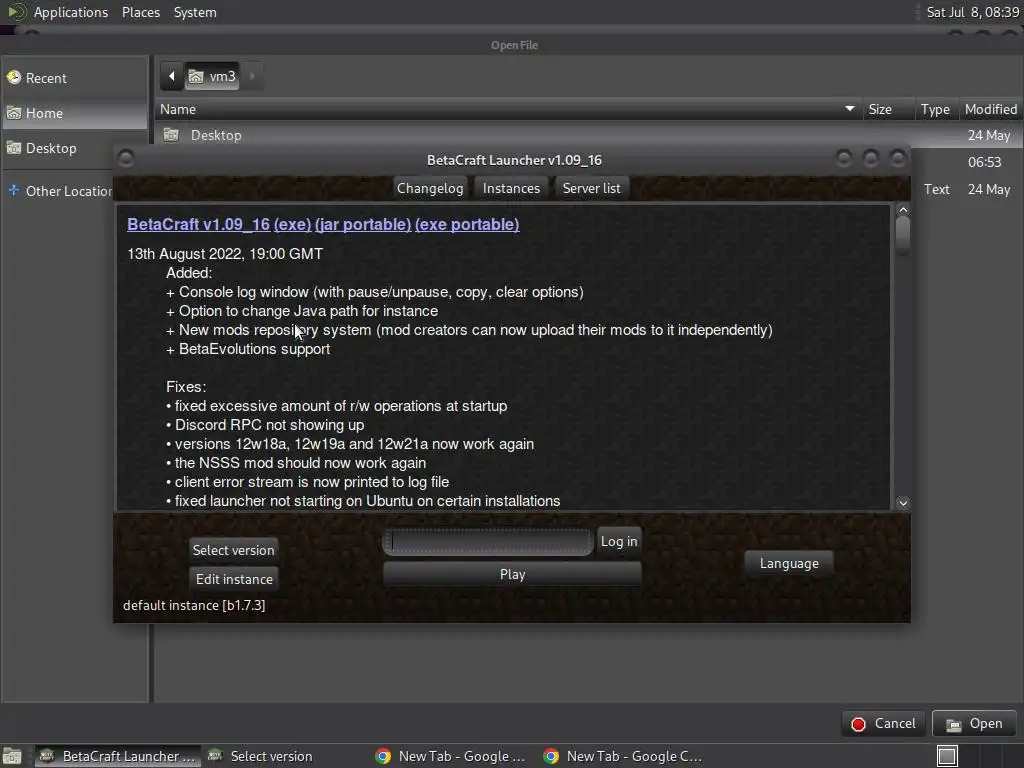Viewport: 1024px width, 768px height.
Task: Click the Applications menu logo icon
Action: 16,12
